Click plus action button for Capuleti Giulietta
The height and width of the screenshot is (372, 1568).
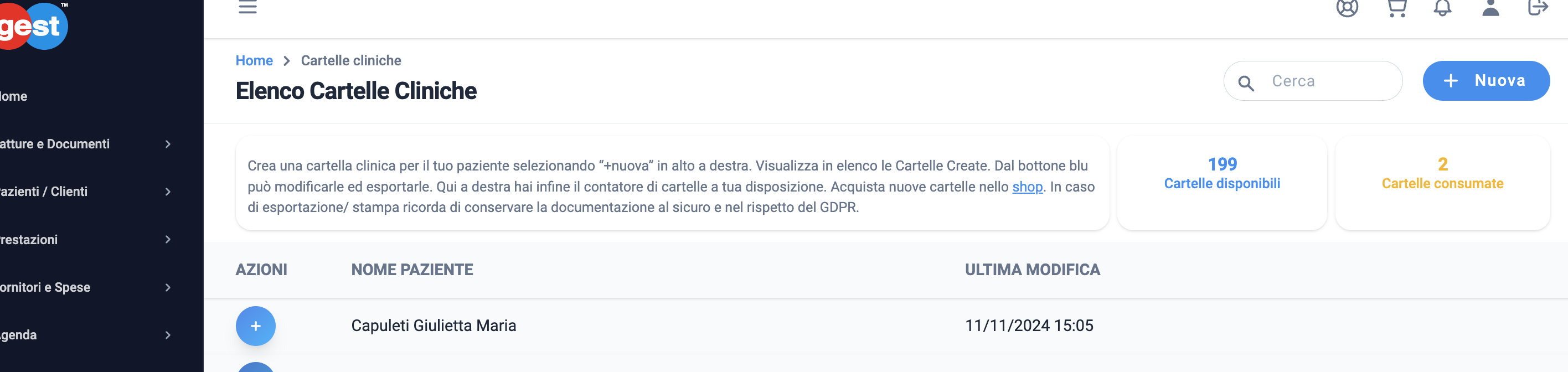coord(256,325)
